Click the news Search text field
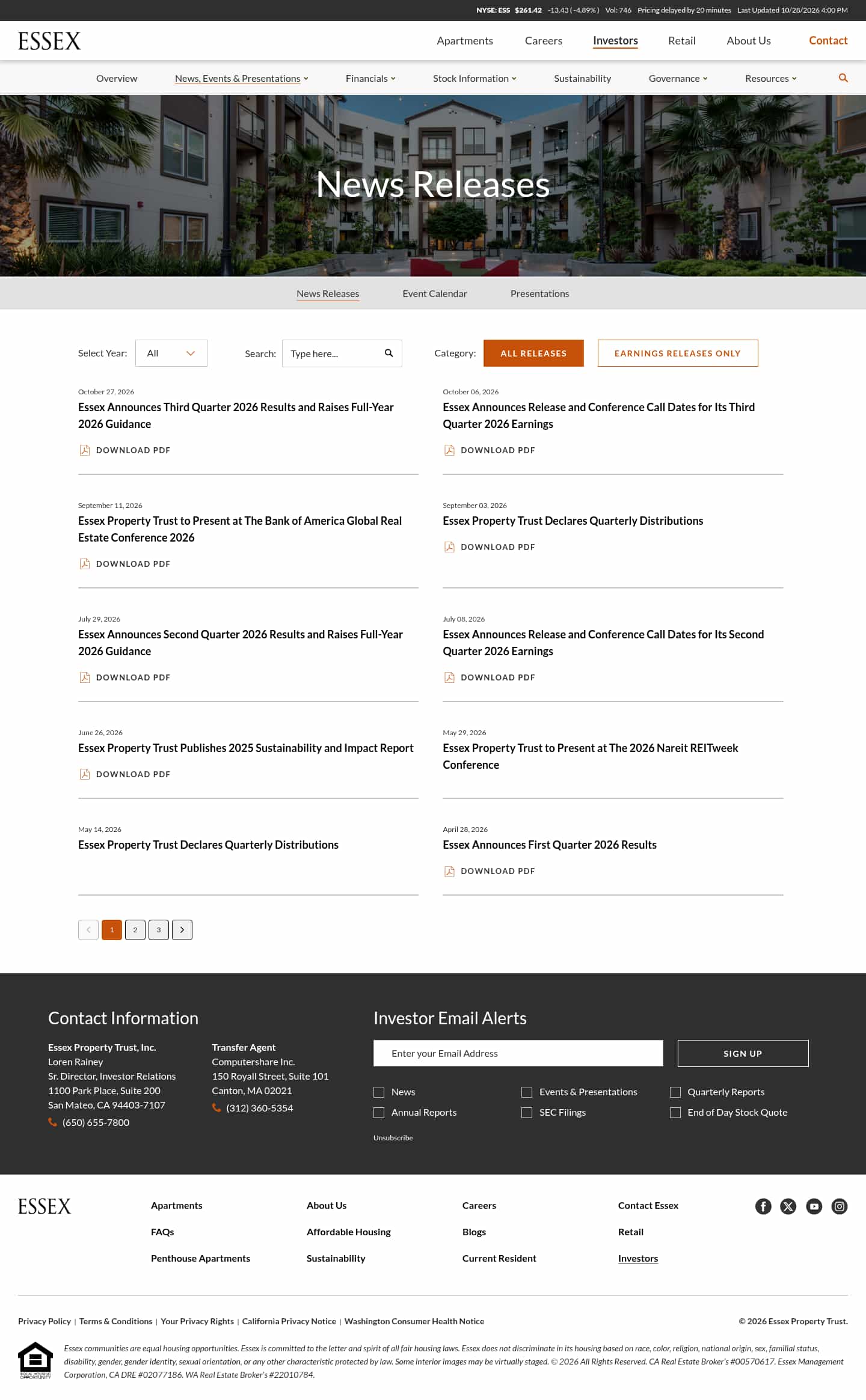The width and height of the screenshot is (866, 1400). click(x=342, y=353)
